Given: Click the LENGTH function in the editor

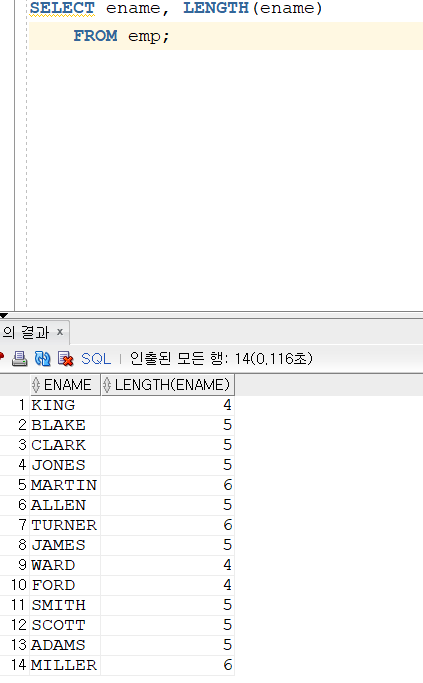Looking at the screenshot, I should pyautogui.click(x=215, y=8).
